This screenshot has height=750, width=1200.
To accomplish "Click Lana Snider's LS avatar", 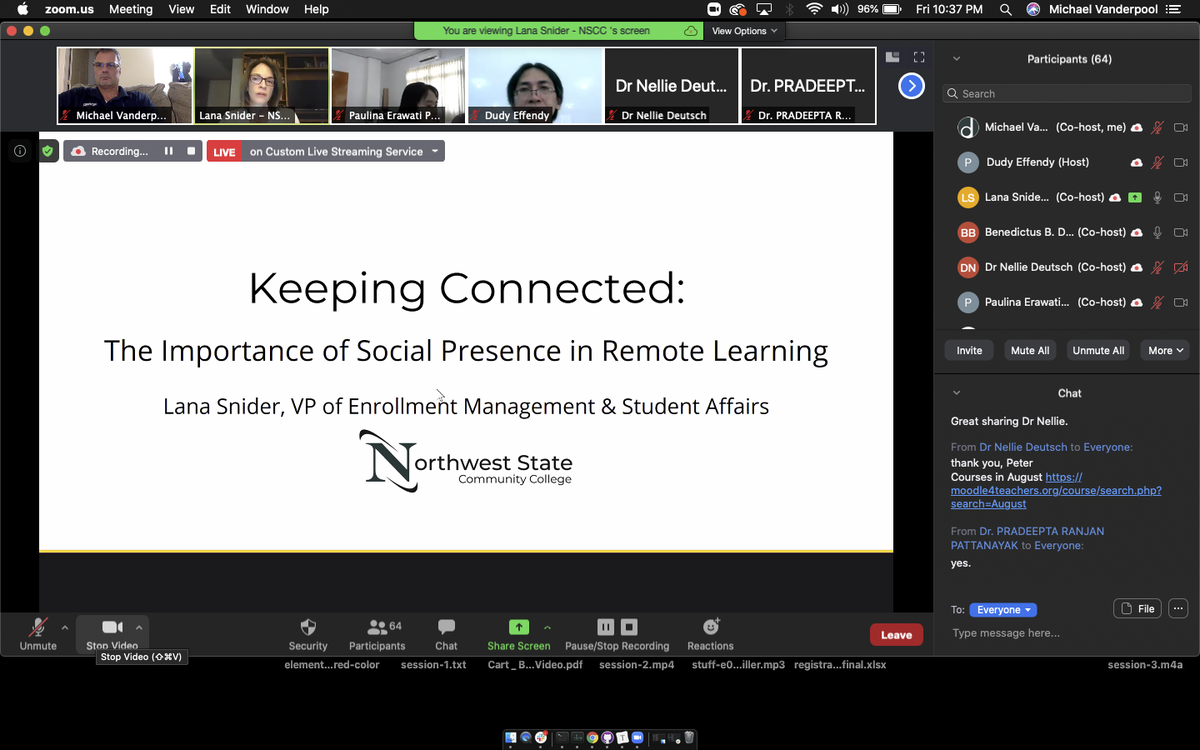I will point(967,197).
